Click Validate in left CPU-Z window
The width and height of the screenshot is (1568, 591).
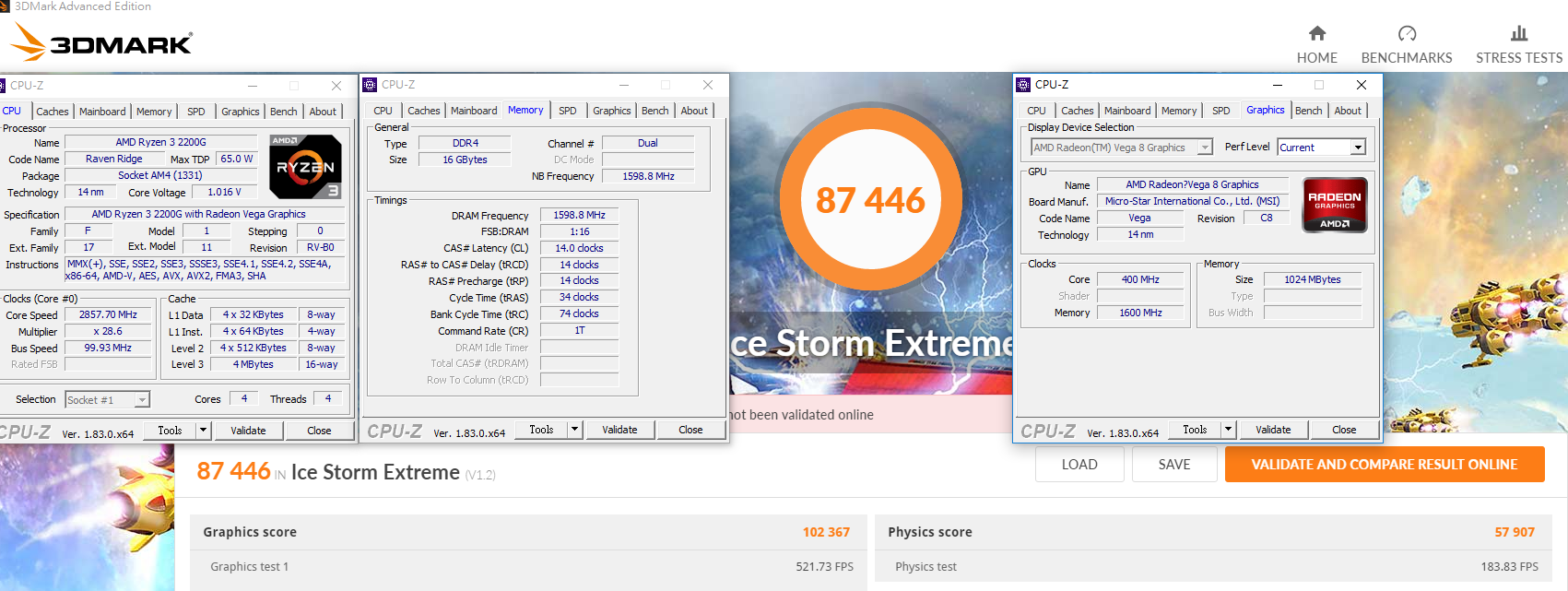248,431
